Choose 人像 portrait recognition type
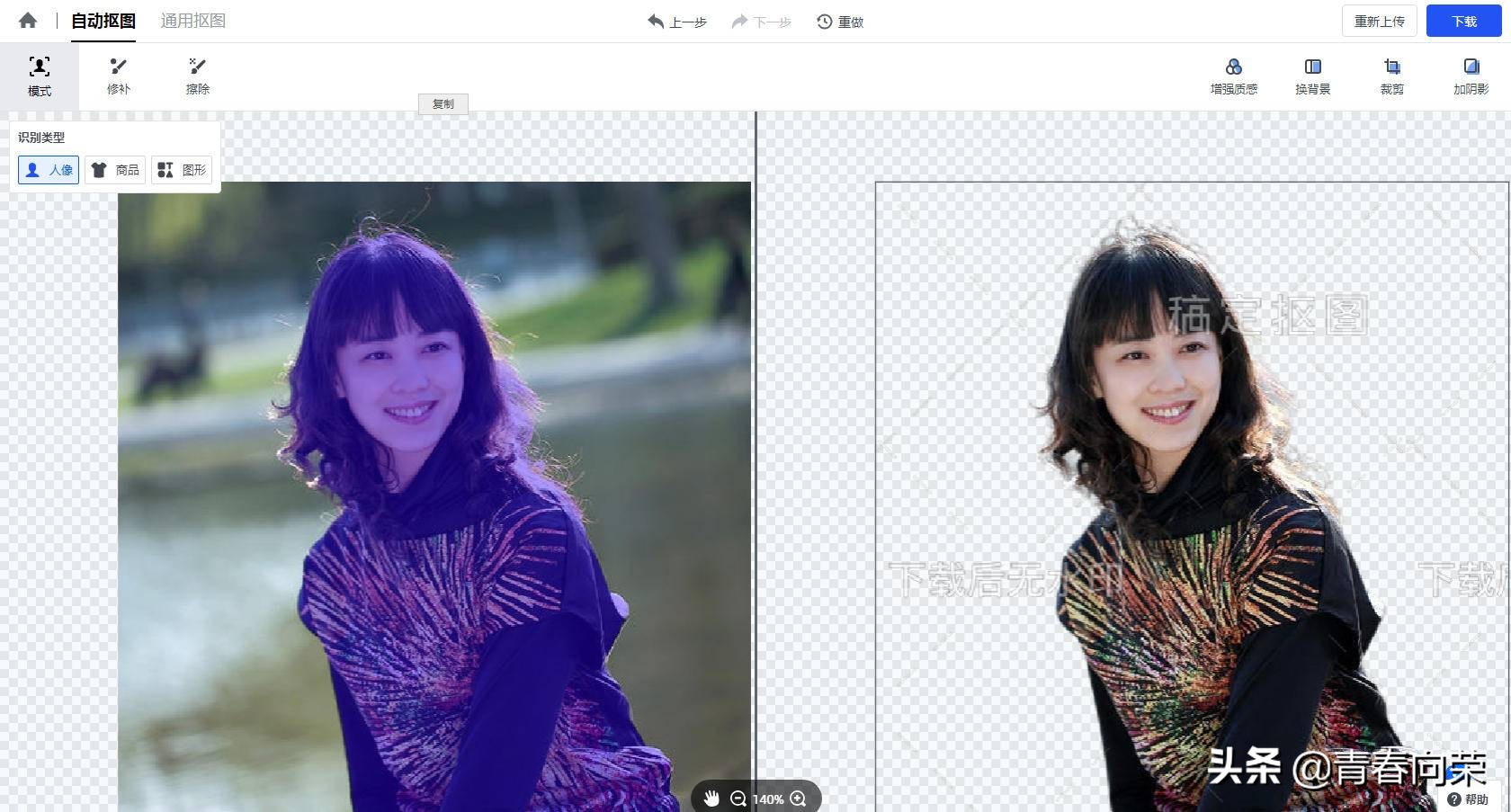Viewport: 1511px width, 812px height. 49,170
